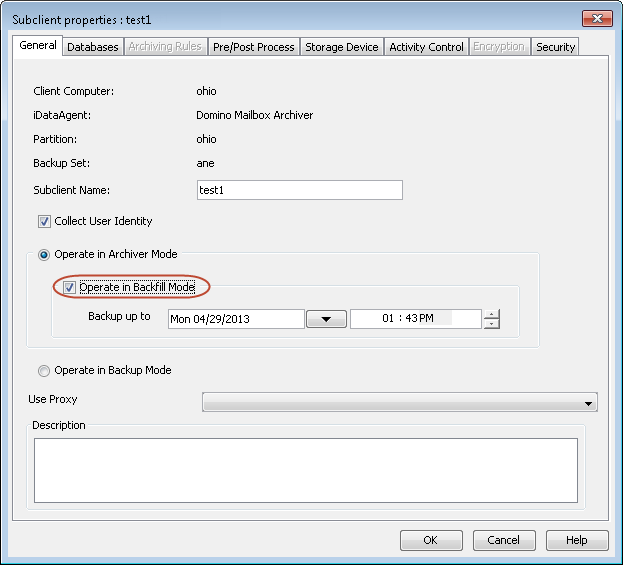The width and height of the screenshot is (623, 565).
Task: Disable Operate in Backfill Mode checkbox
Action: click(x=70, y=288)
